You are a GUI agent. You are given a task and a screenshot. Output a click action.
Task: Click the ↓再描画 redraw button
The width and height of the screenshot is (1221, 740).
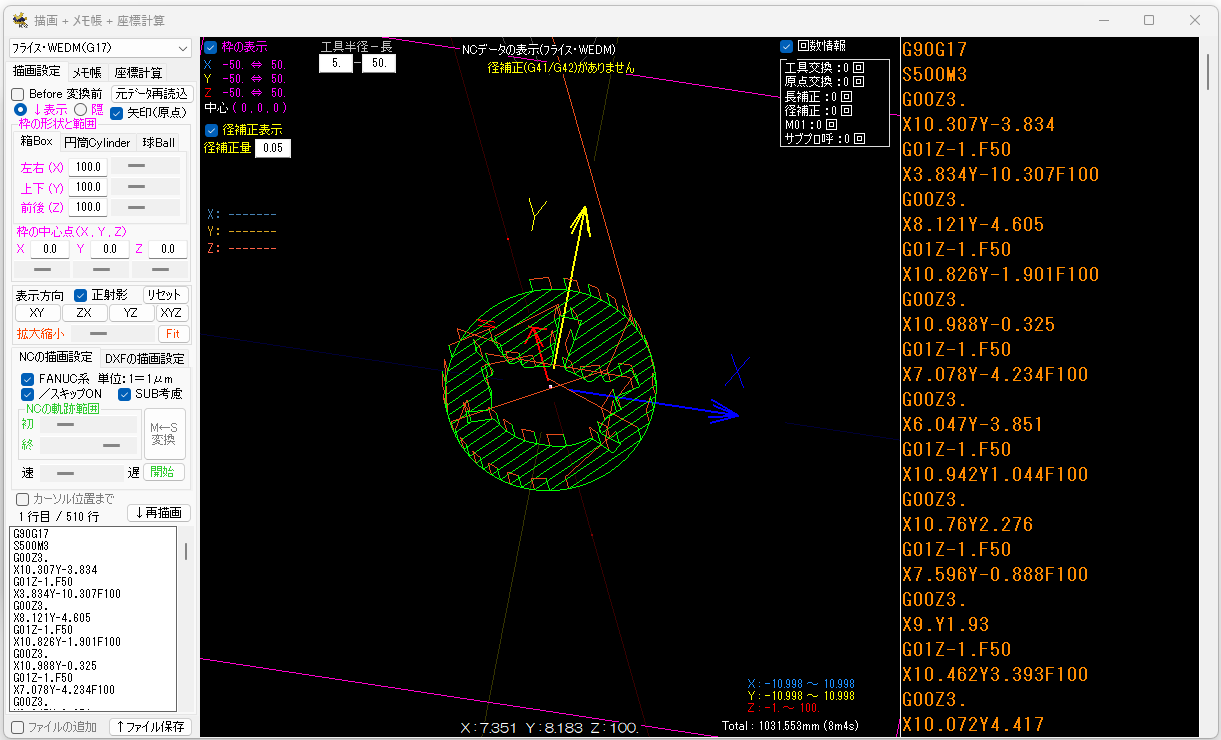click(160, 513)
